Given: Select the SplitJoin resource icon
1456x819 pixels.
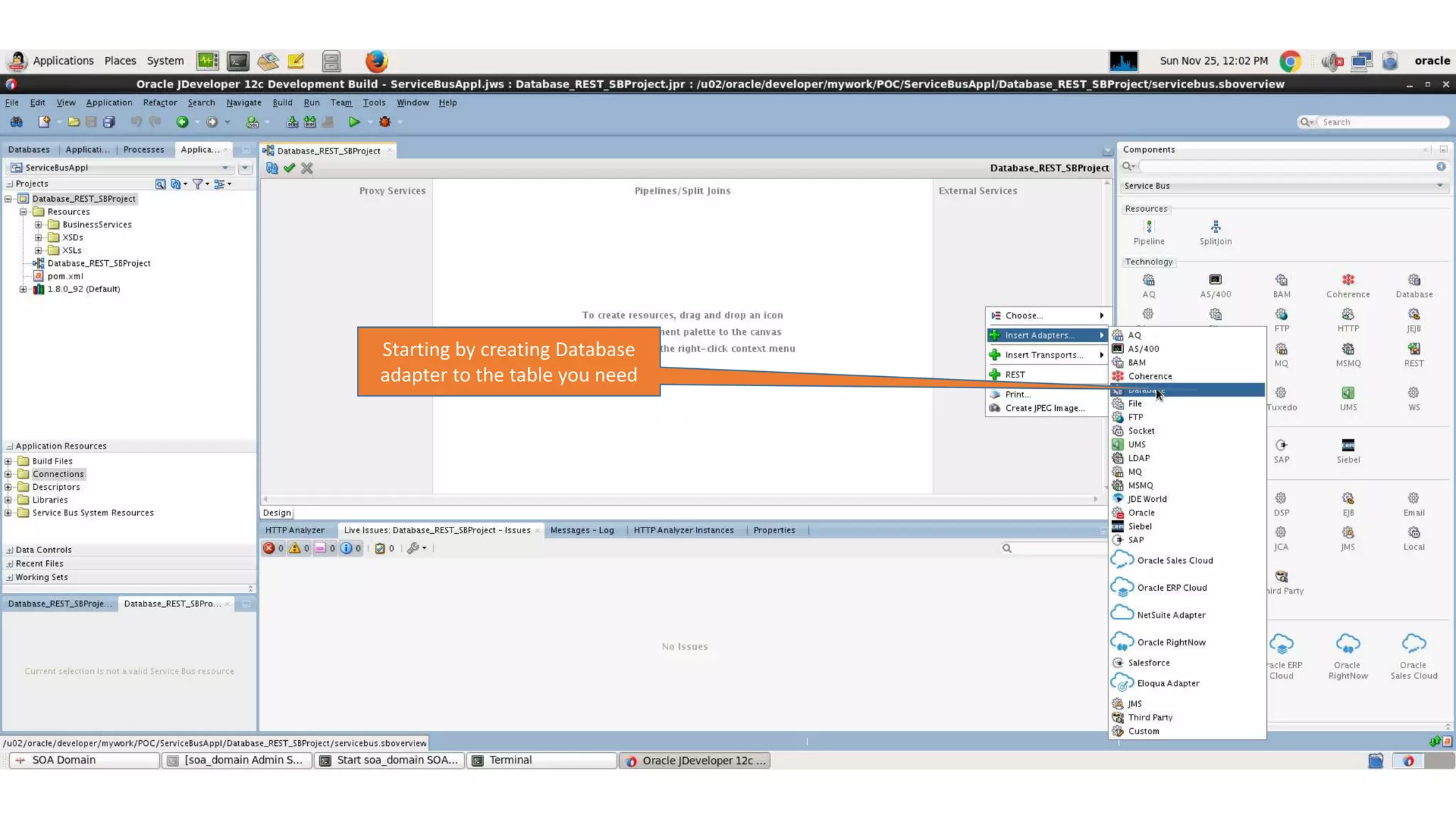Looking at the screenshot, I should pos(1215,227).
